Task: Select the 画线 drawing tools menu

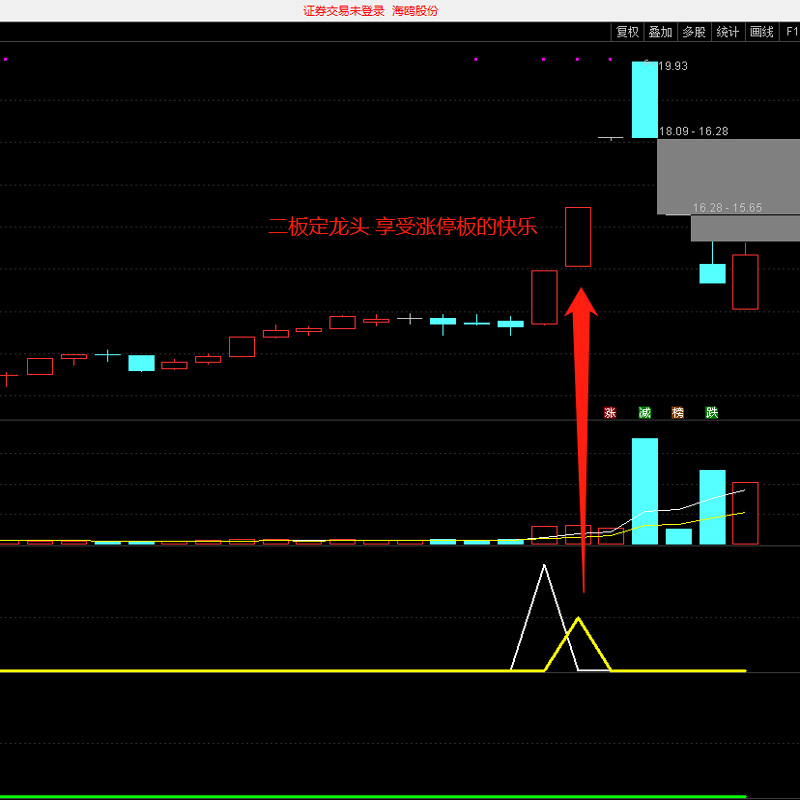Action: (762, 32)
